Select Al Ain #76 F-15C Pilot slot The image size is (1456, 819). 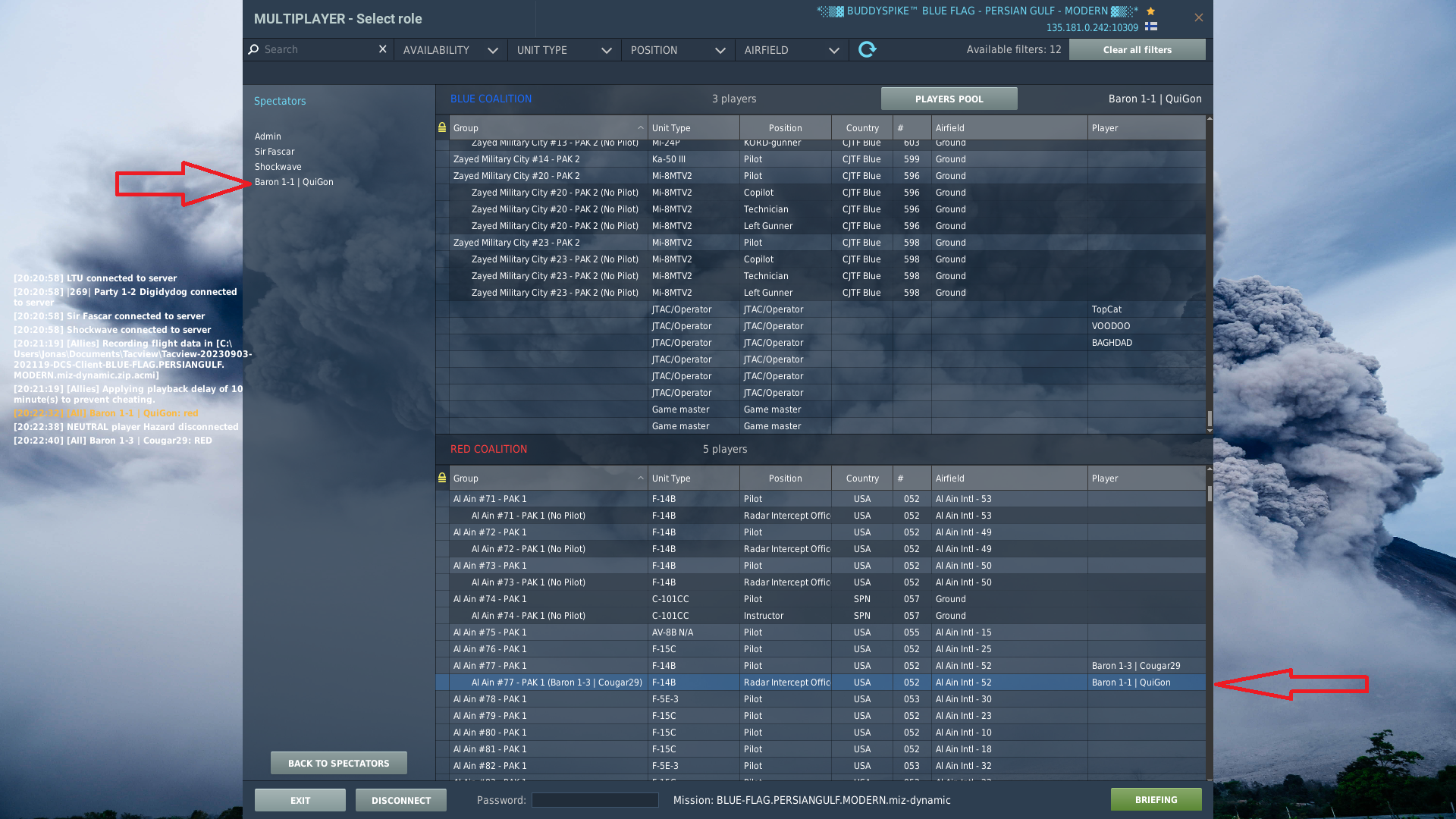pos(821,649)
